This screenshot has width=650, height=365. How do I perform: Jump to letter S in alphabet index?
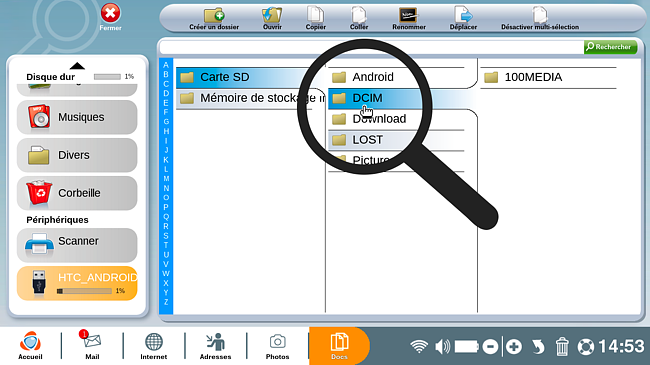(x=166, y=236)
